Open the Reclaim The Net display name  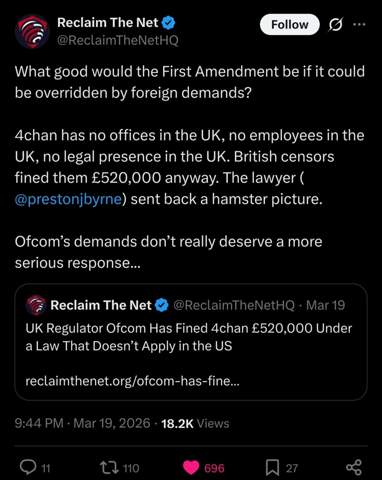pyautogui.click(x=108, y=23)
